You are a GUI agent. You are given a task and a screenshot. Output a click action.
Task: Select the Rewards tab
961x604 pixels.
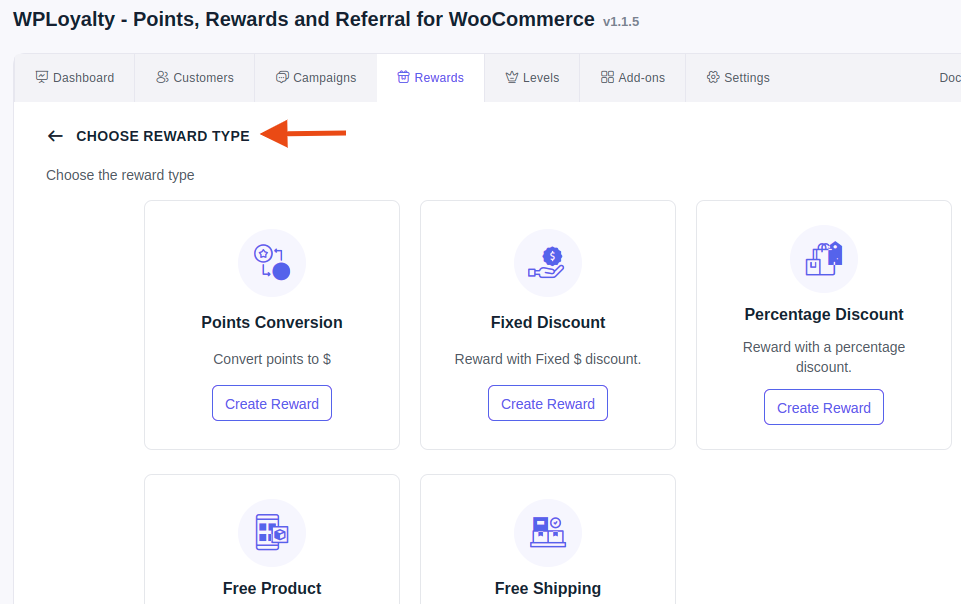pos(430,78)
